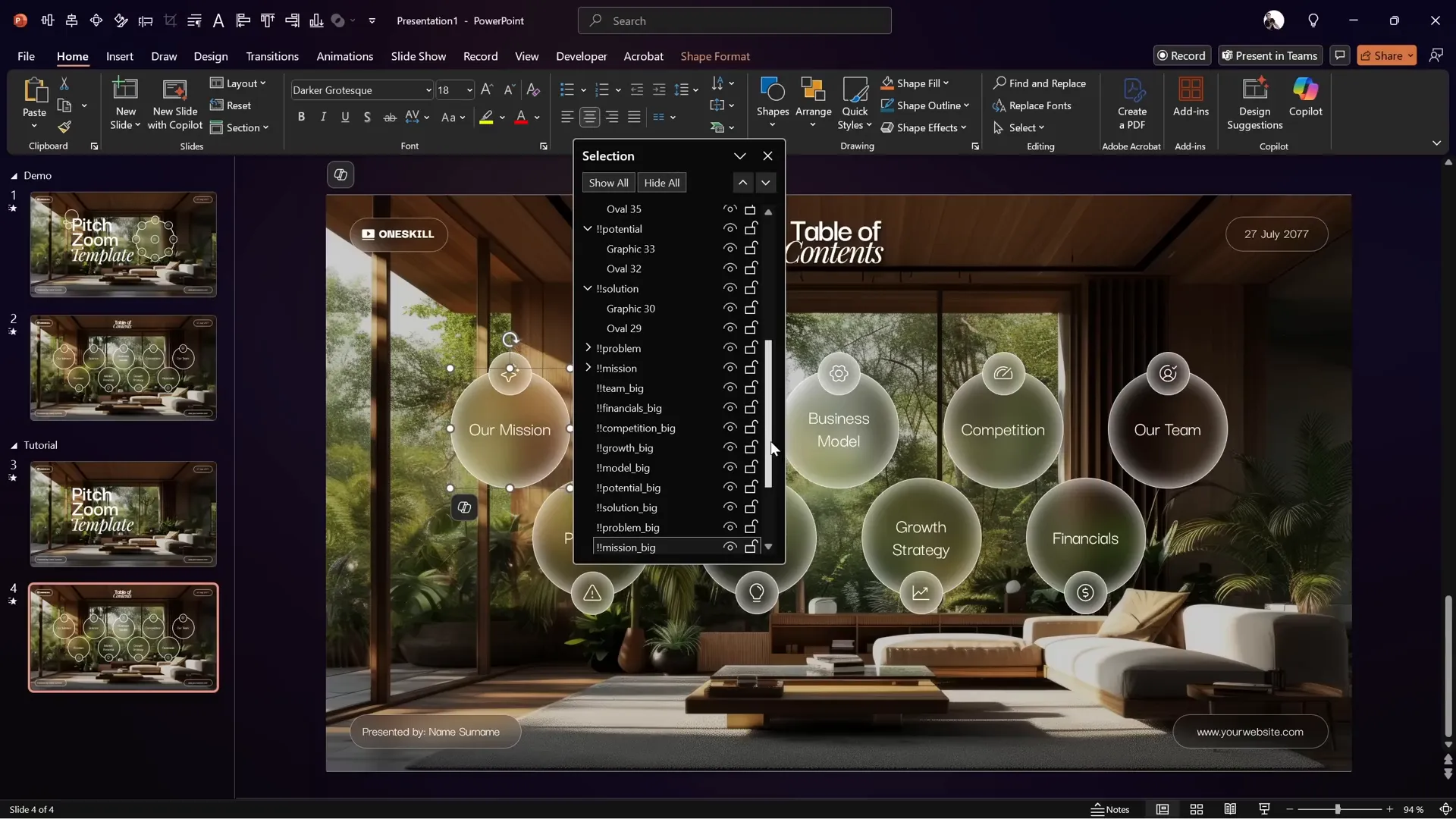Click the Center align text icon
Screen dimensions: 1456x819
(589, 117)
